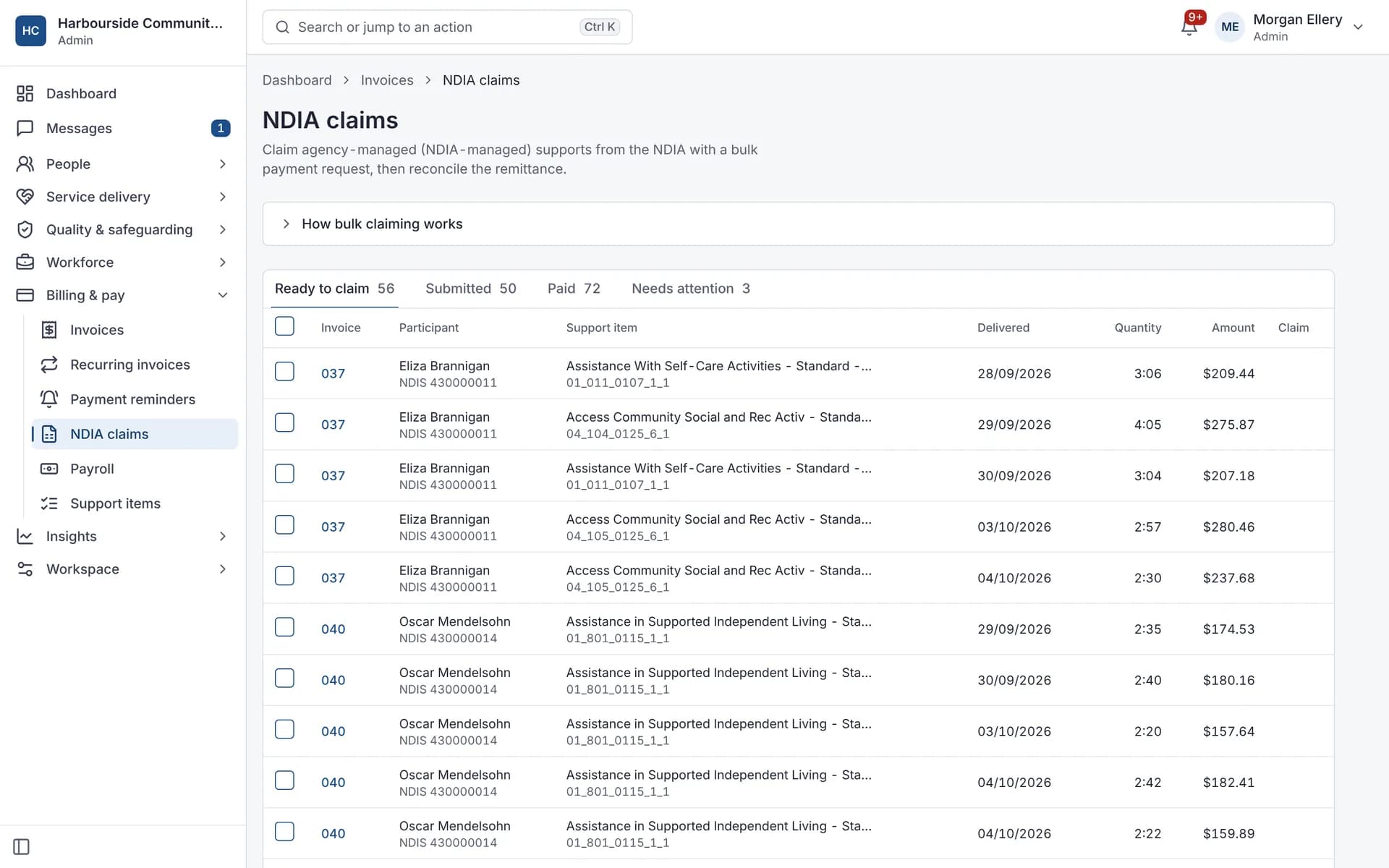This screenshot has width=1389, height=868.
Task: Click the Invoices dollar document icon
Action: coord(49,330)
